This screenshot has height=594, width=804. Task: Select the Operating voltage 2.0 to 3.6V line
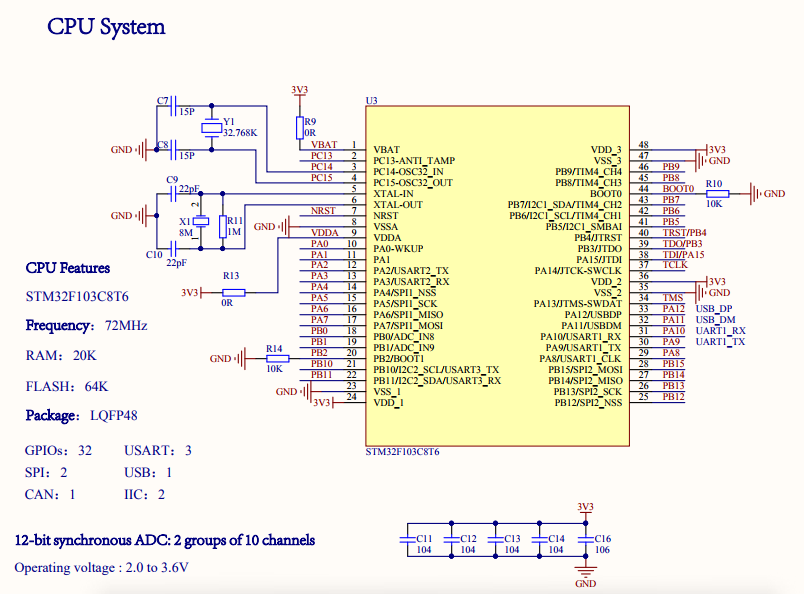point(102,568)
